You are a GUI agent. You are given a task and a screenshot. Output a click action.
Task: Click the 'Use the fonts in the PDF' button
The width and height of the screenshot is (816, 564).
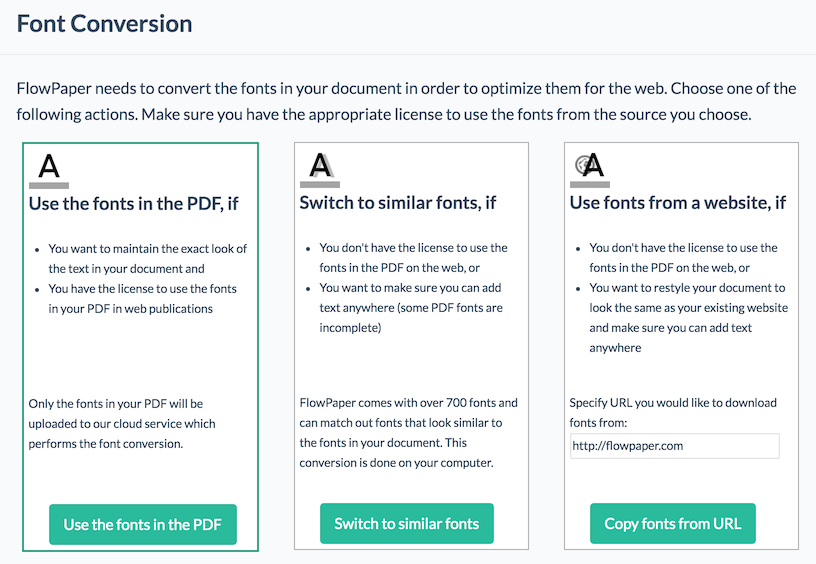(143, 524)
